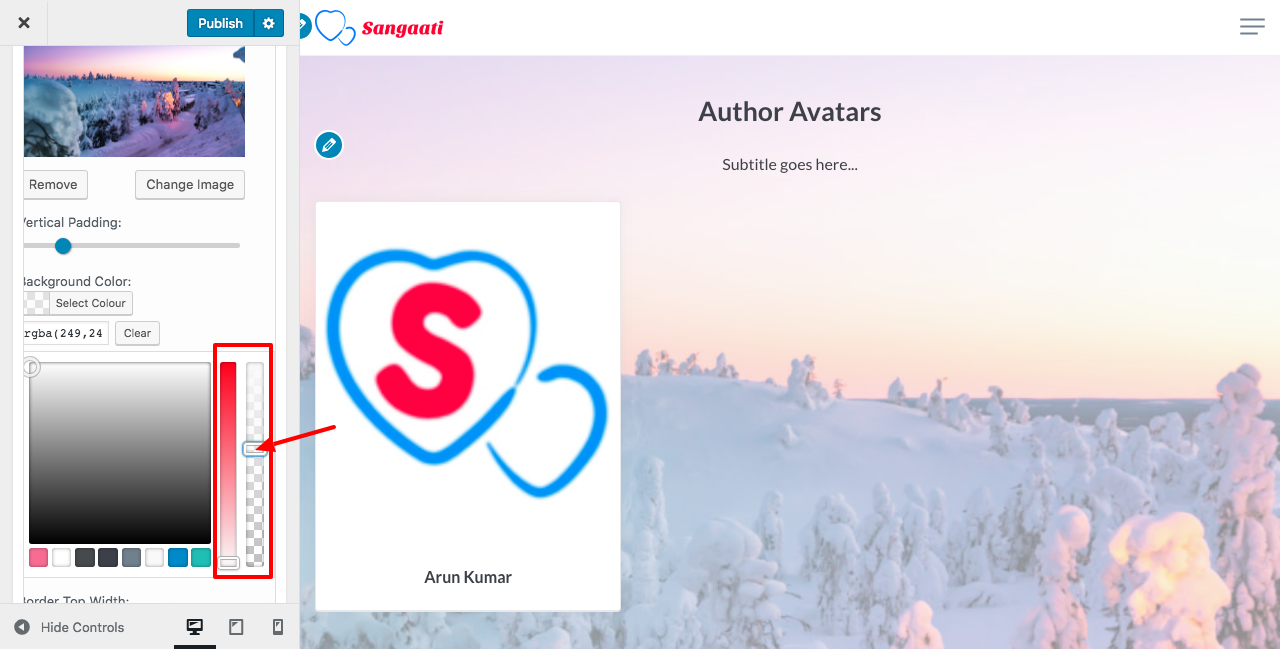The height and width of the screenshot is (649, 1280).
Task: Switch to desktop preview icon
Action: [195, 627]
